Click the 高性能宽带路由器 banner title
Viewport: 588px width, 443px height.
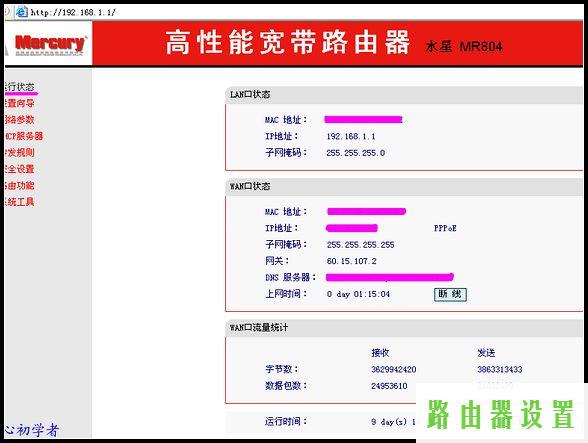tap(287, 43)
